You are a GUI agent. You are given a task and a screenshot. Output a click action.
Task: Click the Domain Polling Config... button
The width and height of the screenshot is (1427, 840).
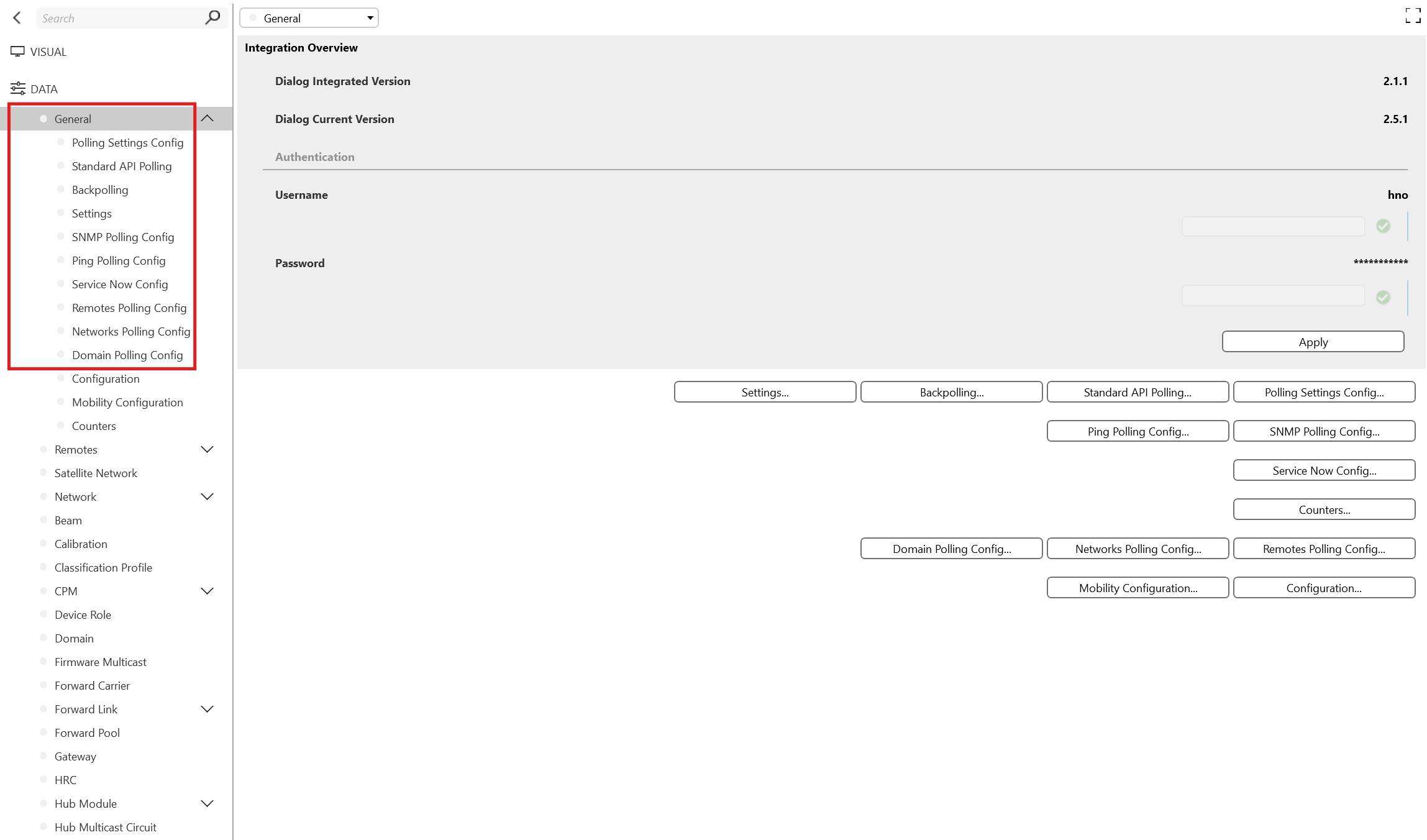pos(951,549)
